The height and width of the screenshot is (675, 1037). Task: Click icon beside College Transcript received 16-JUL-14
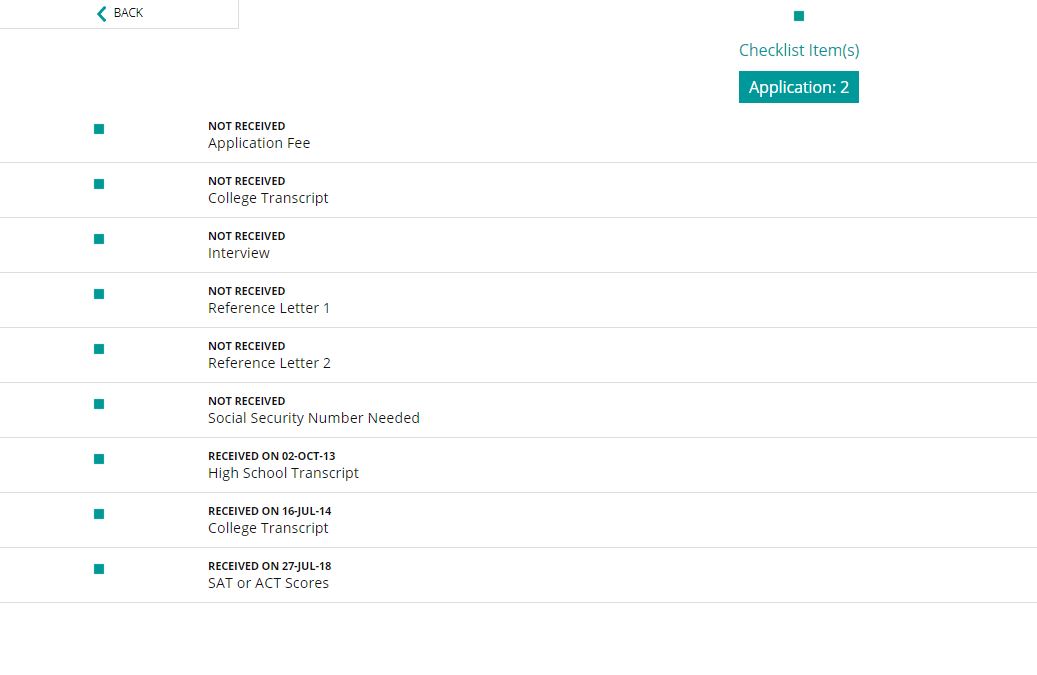(x=99, y=514)
